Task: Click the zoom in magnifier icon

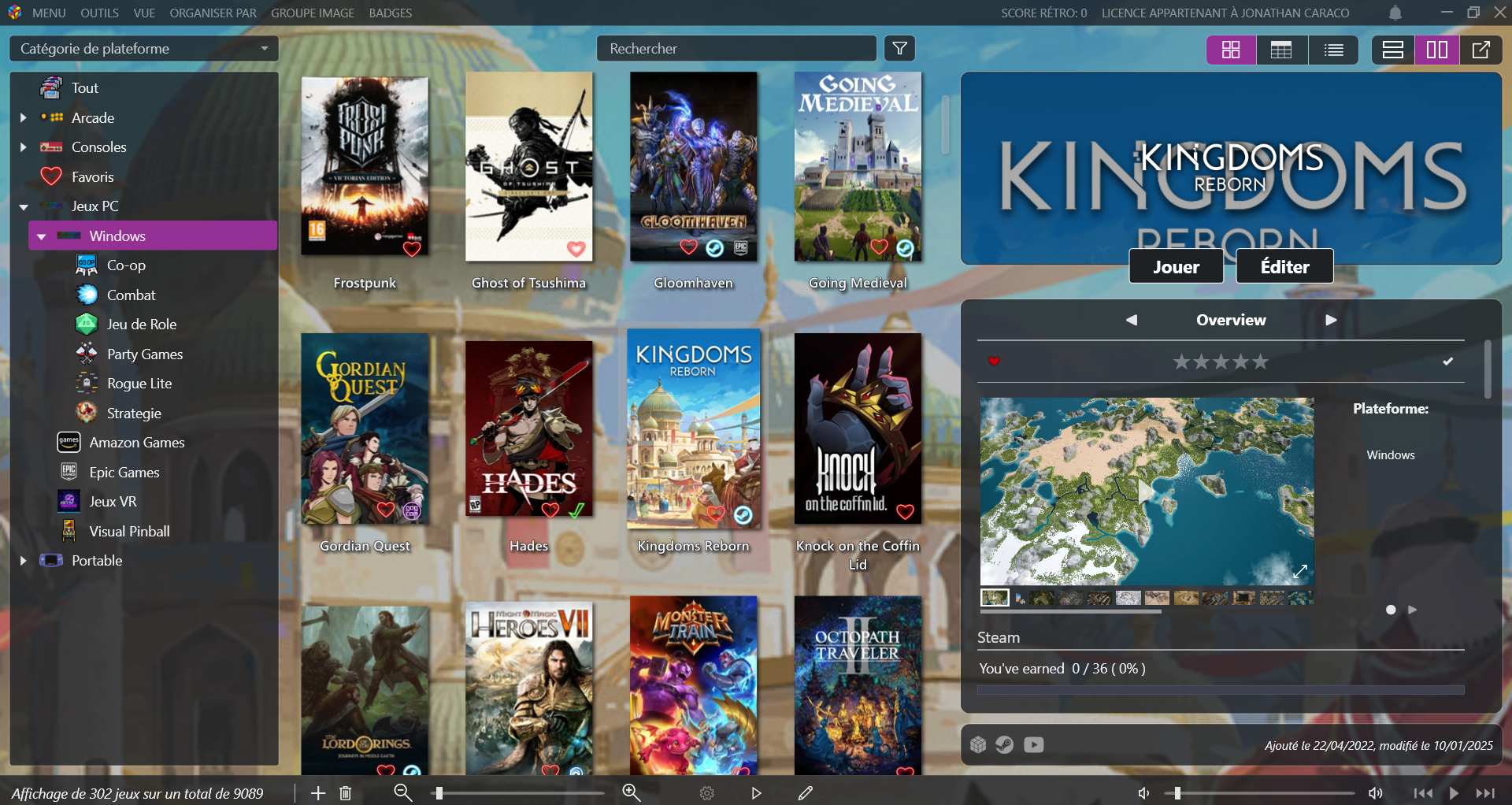Action: tap(632, 793)
